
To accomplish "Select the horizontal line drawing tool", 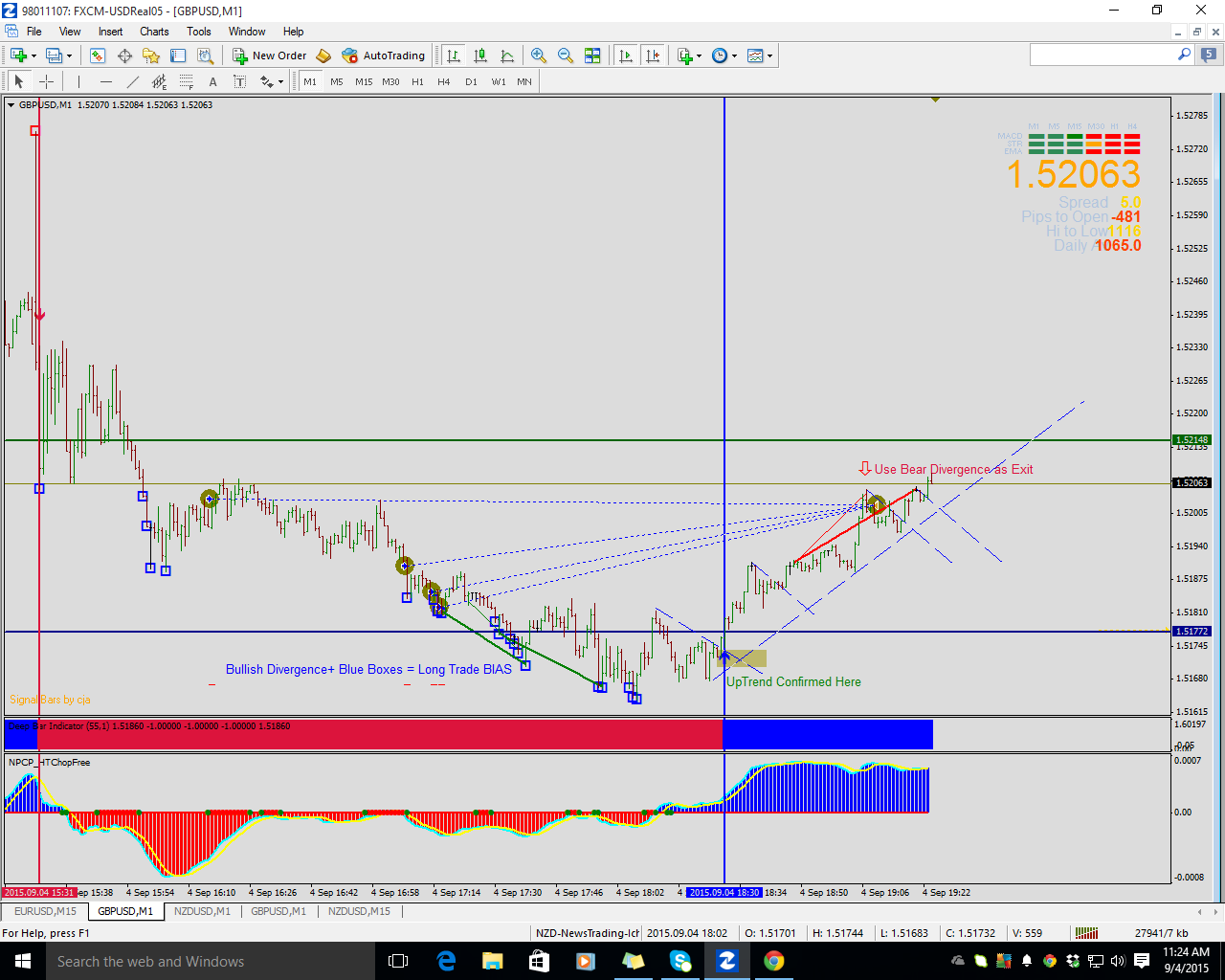I will coord(105,81).
